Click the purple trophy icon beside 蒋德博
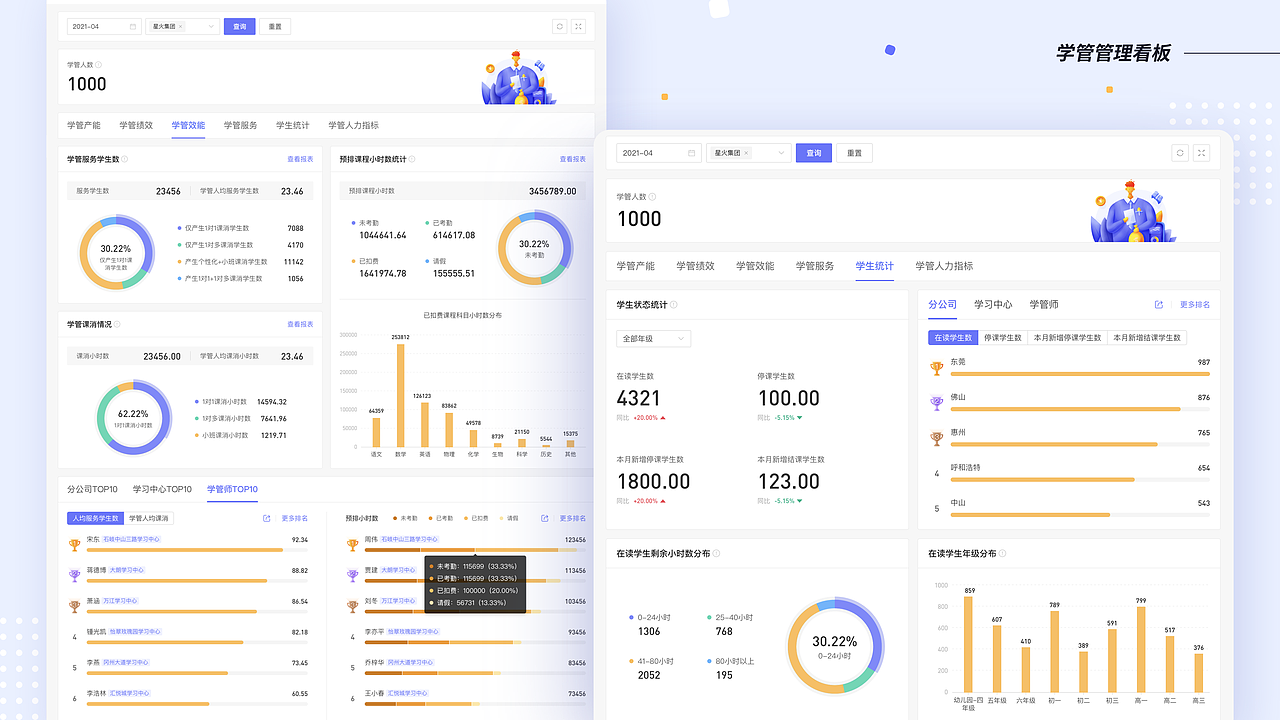 click(x=74, y=575)
